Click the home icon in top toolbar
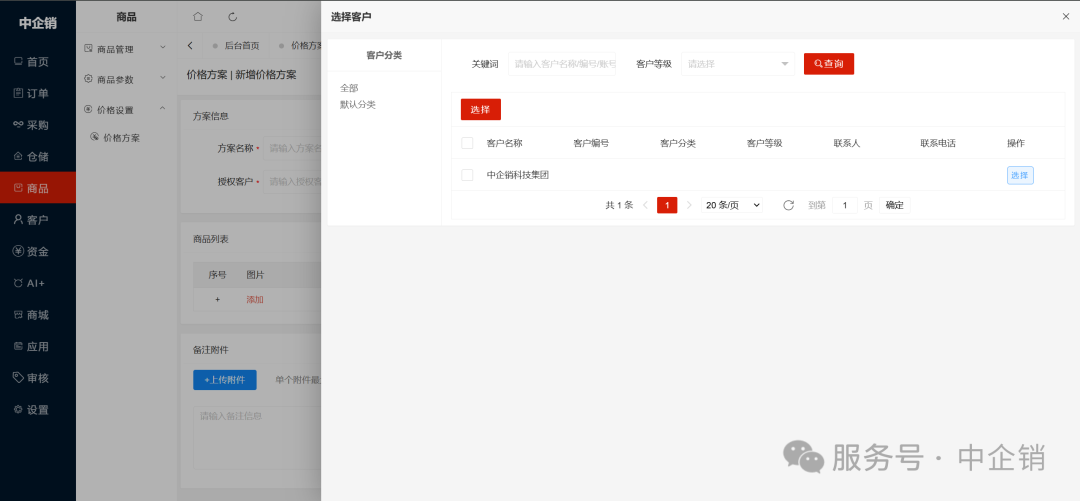 (198, 17)
